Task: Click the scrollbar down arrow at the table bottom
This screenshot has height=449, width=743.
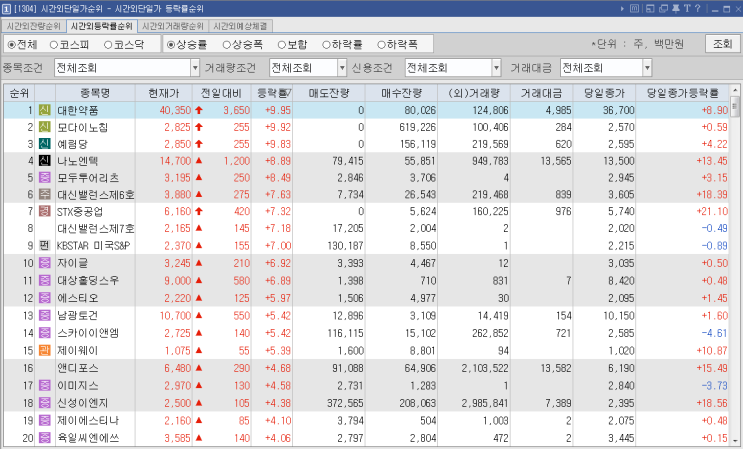Action: [x=735, y=440]
